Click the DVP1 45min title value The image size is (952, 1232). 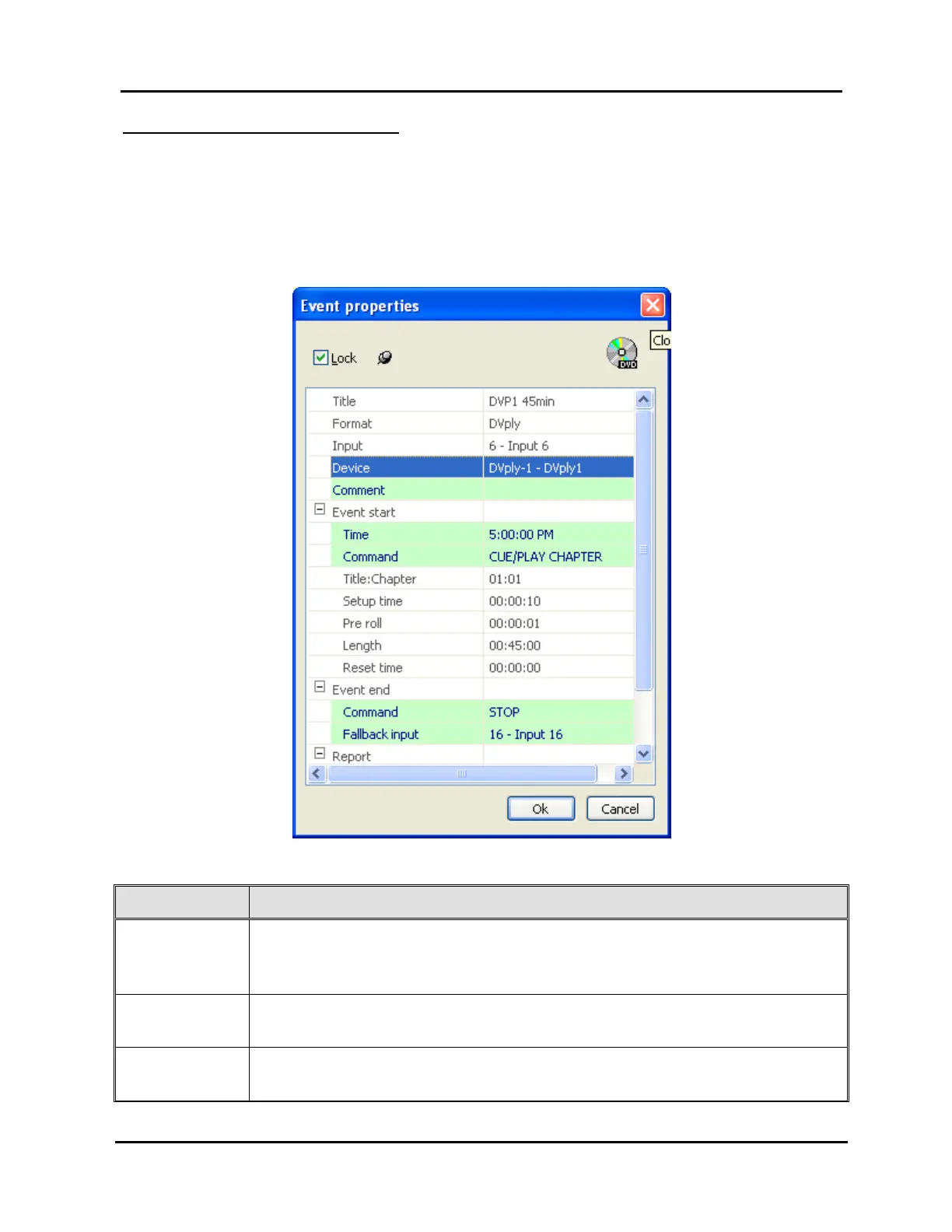pyautogui.click(x=521, y=401)
